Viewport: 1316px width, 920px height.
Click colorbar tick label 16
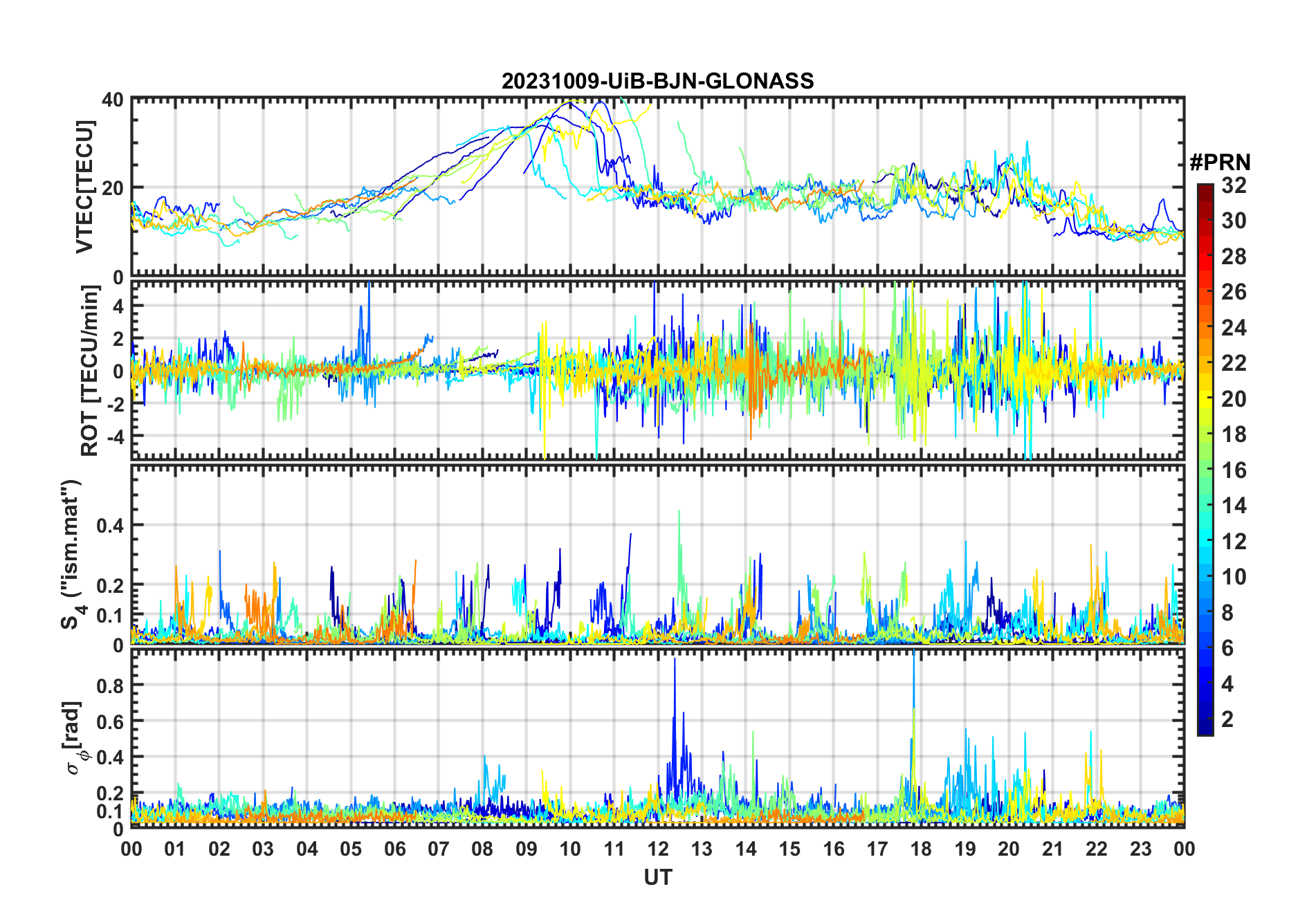(x=1234, y=470)
